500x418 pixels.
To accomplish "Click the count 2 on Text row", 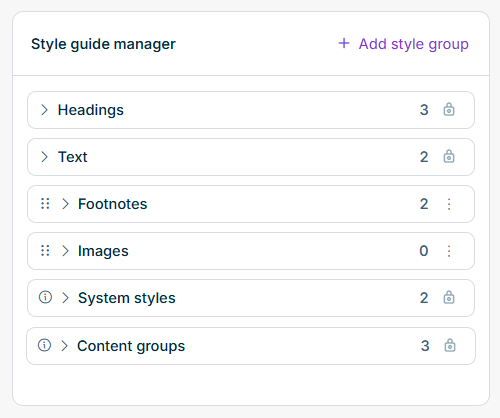I will pyautogui.click(x=424, y=157).
